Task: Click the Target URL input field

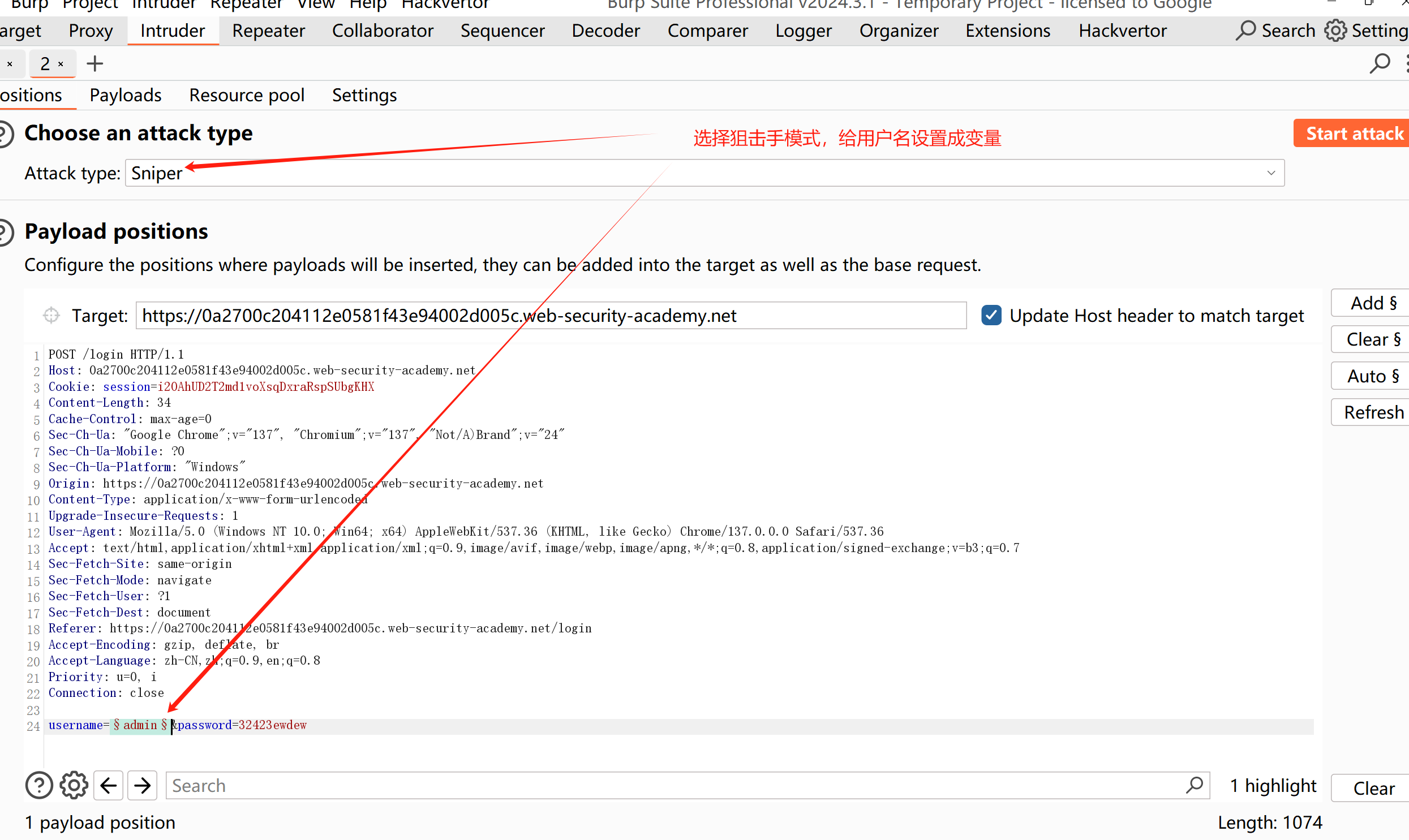Action: [550, 315]
